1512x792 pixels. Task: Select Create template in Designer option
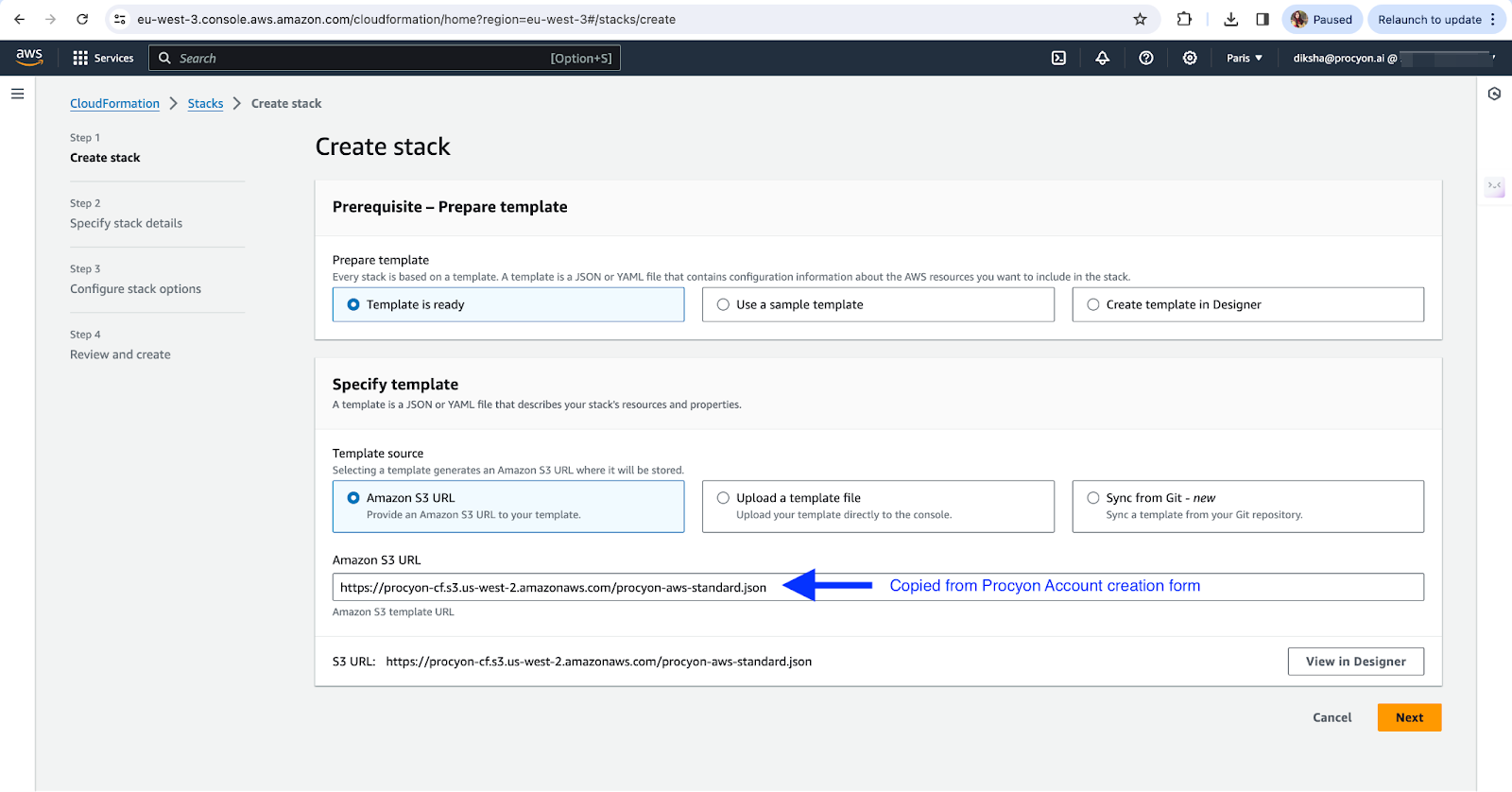tap(1093, 304)
